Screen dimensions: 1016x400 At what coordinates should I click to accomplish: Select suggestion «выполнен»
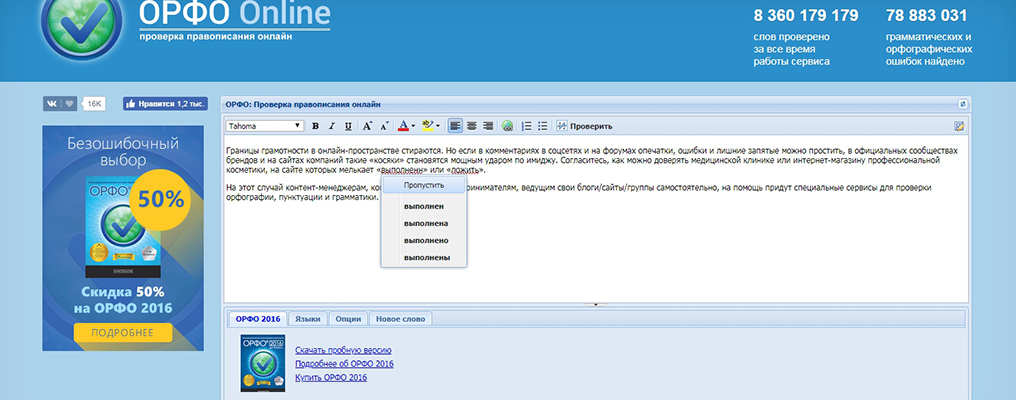pyautogui.click(x=424, y=207)
